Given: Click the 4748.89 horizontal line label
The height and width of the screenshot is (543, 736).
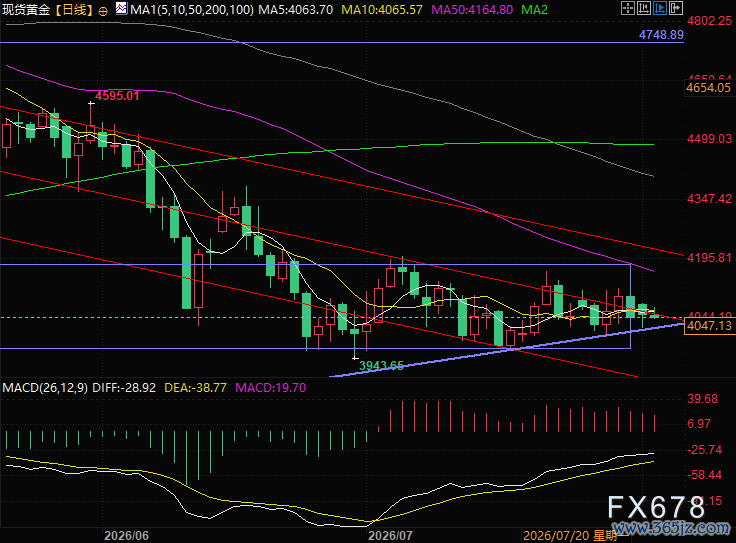Looking at the screenshot, I should click(661, 35).
